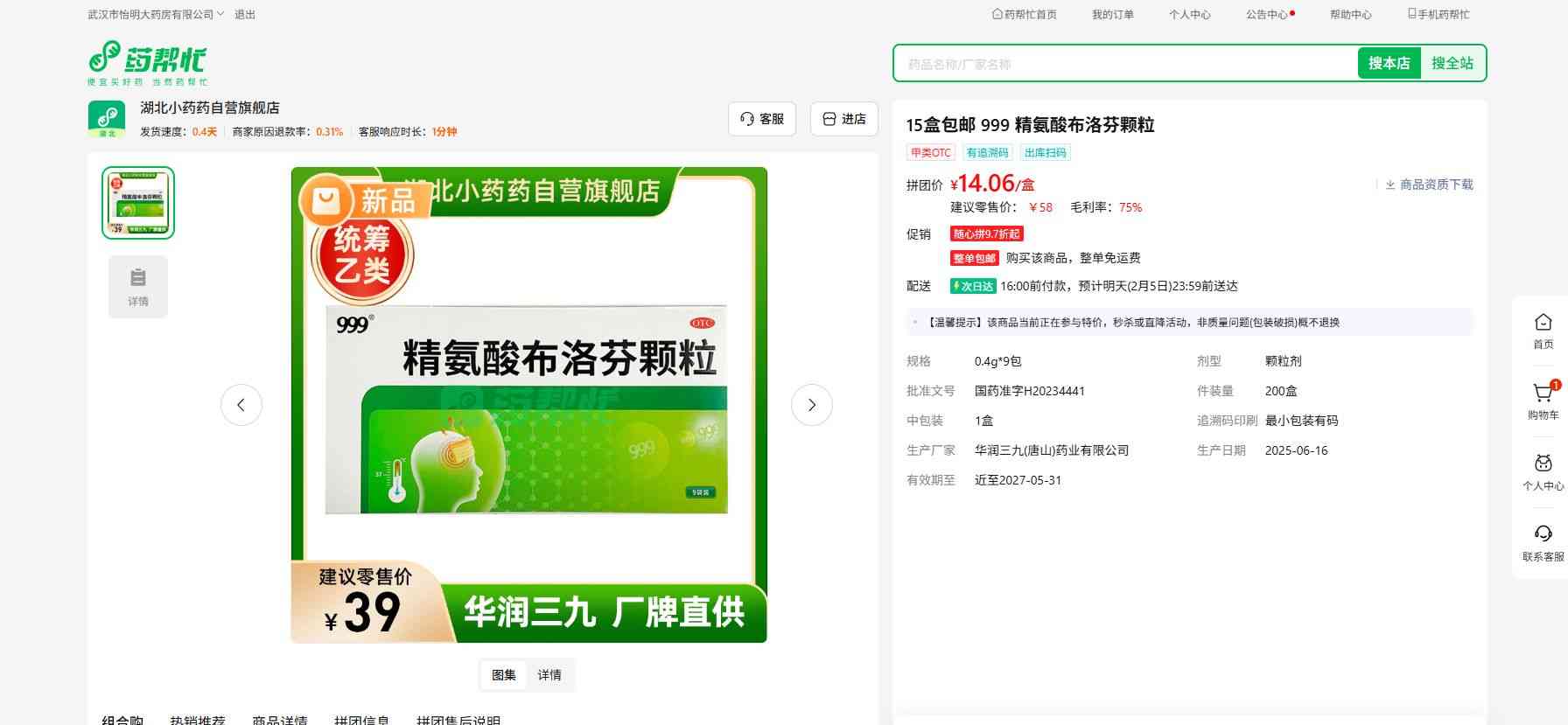
Task: Click the product search input field
Action: click(1124, 64)
